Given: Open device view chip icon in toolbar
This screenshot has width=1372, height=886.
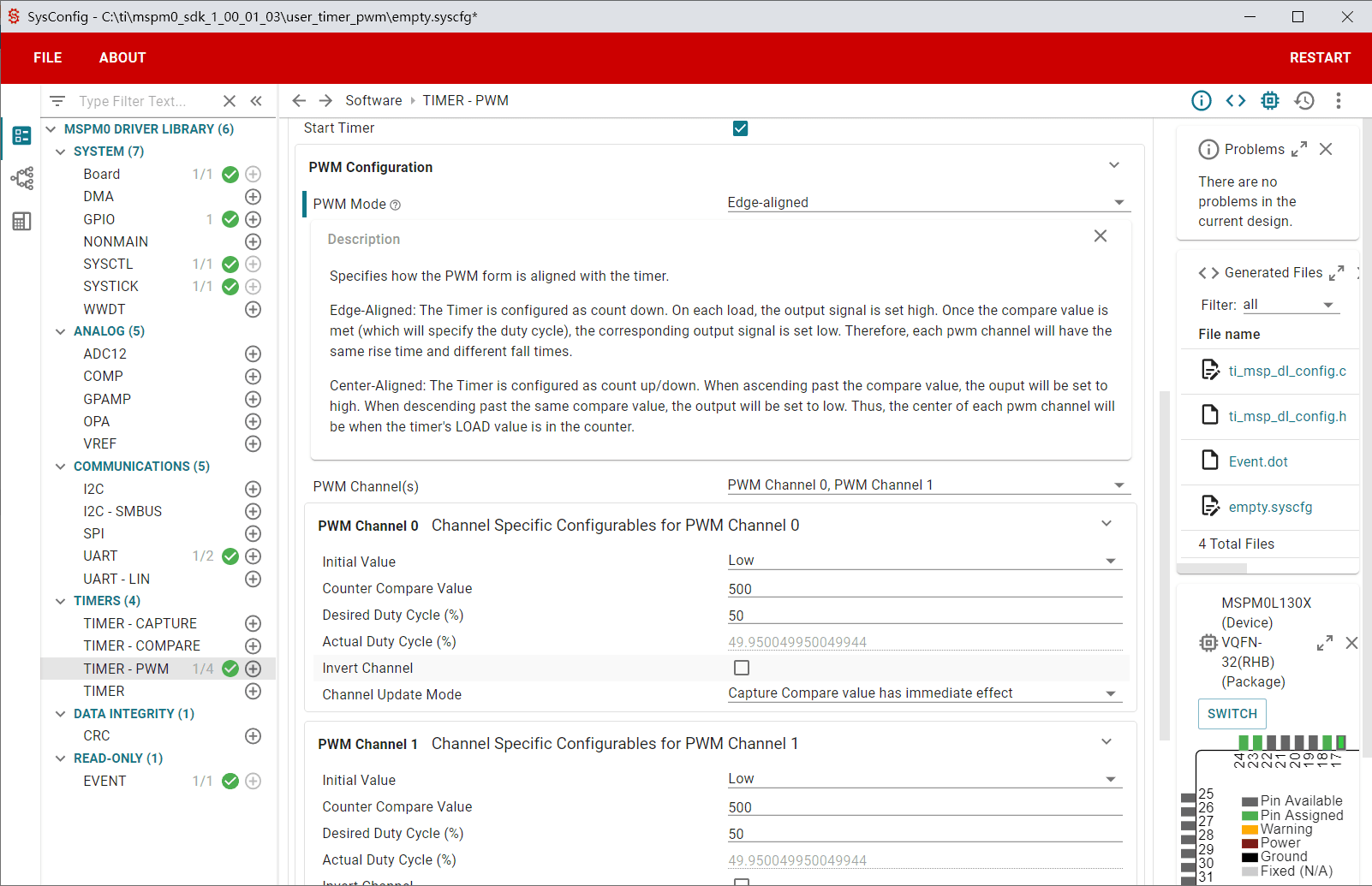Looking at the screenshot, I should point(1270,101).
